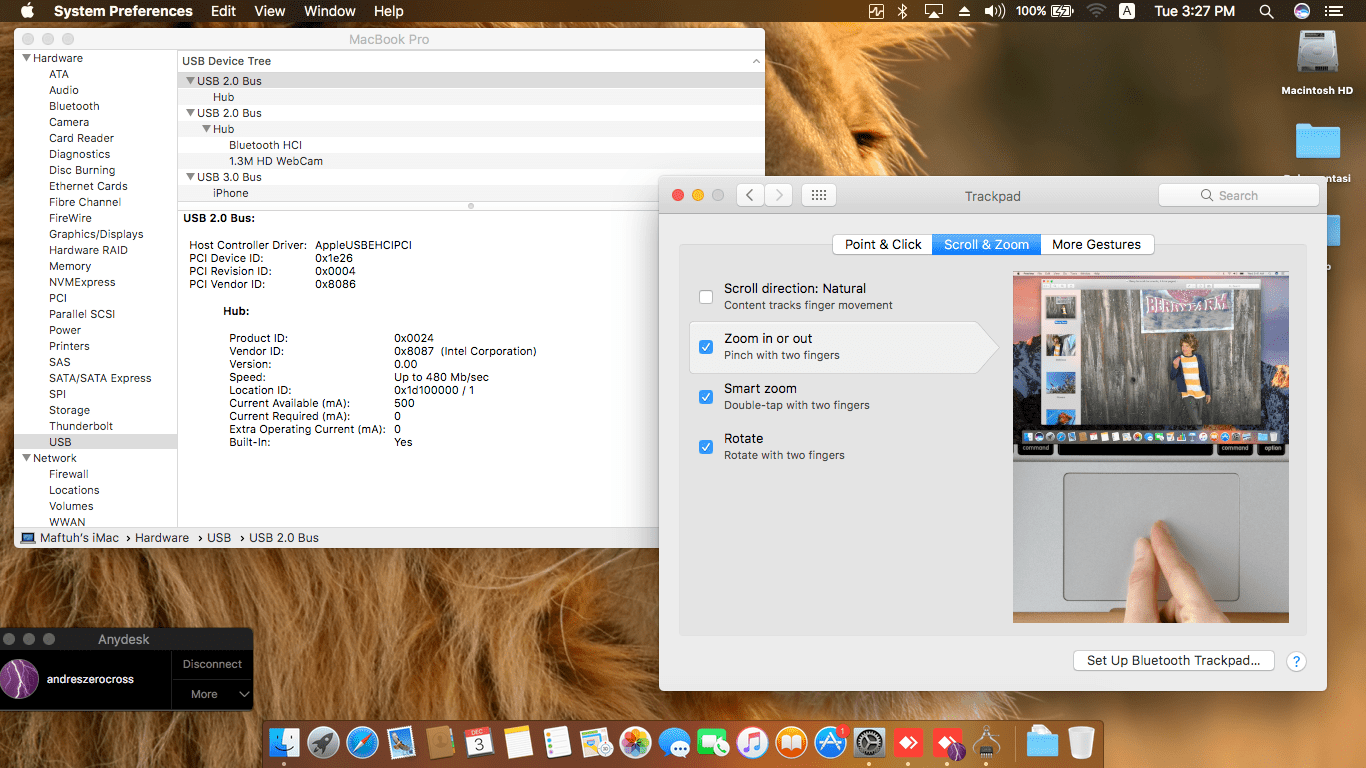
Task: Open the Apple menu
Action: coord(27,11)
